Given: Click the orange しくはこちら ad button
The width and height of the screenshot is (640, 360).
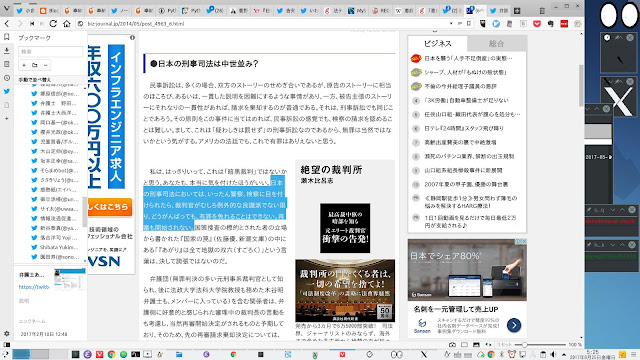Looking at the screenshot, I should tap(109, 207).
